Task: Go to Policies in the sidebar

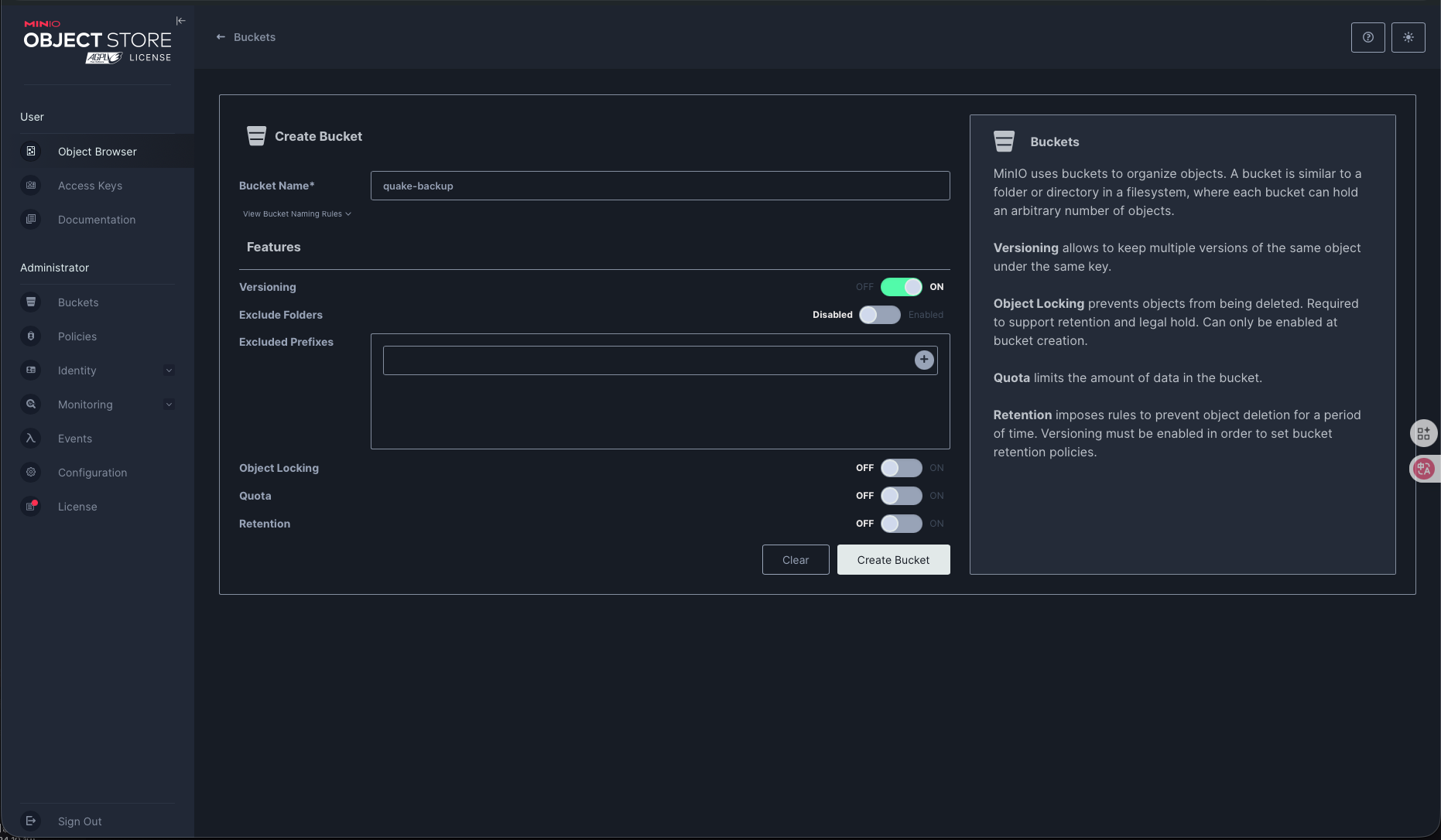Action: (77, 336)
